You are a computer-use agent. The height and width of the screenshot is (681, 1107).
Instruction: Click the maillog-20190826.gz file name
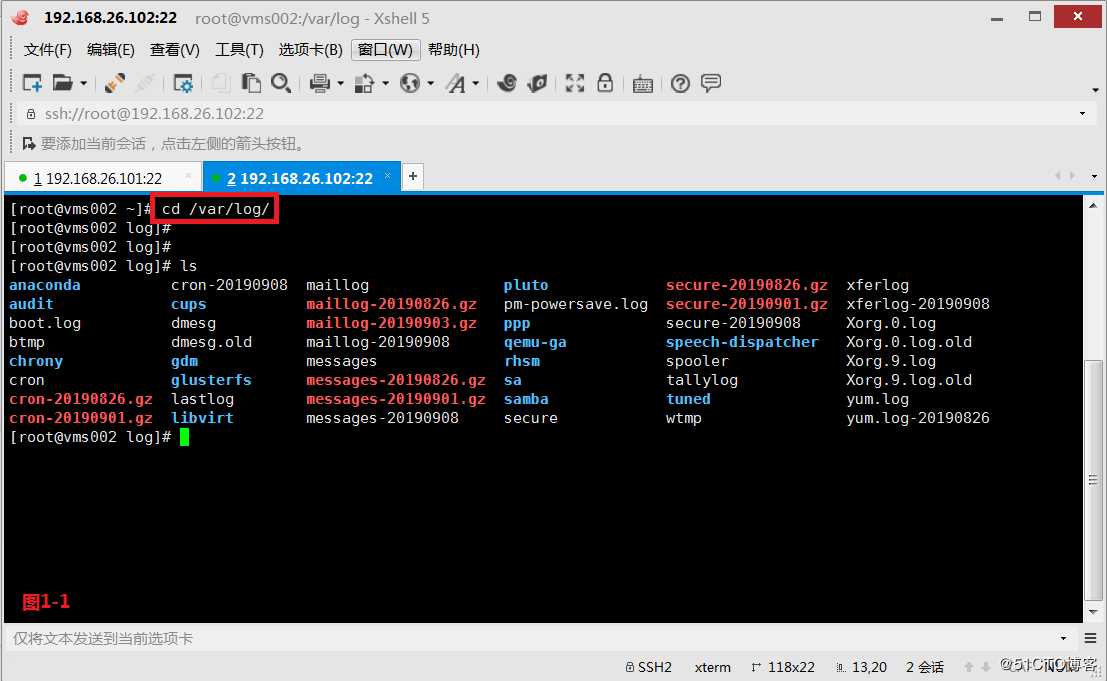point(391,304)
